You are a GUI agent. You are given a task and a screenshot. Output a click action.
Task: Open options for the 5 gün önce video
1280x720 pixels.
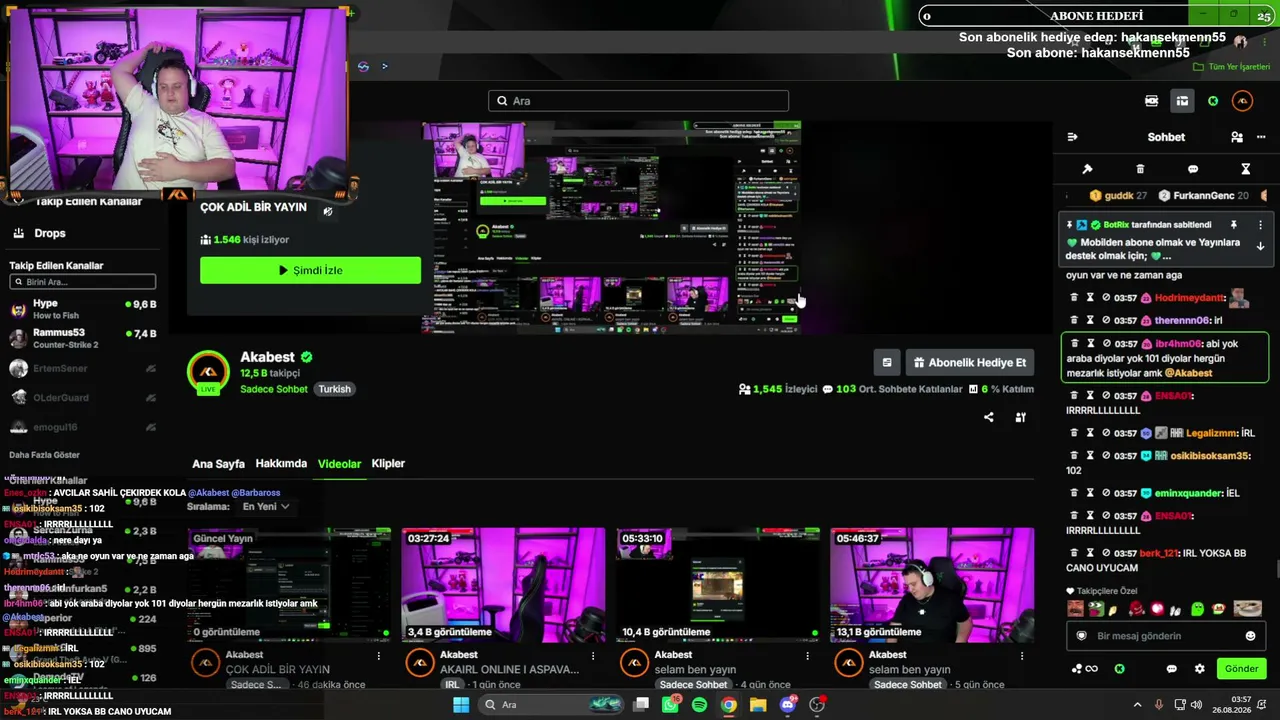[x=1022, y=656]
